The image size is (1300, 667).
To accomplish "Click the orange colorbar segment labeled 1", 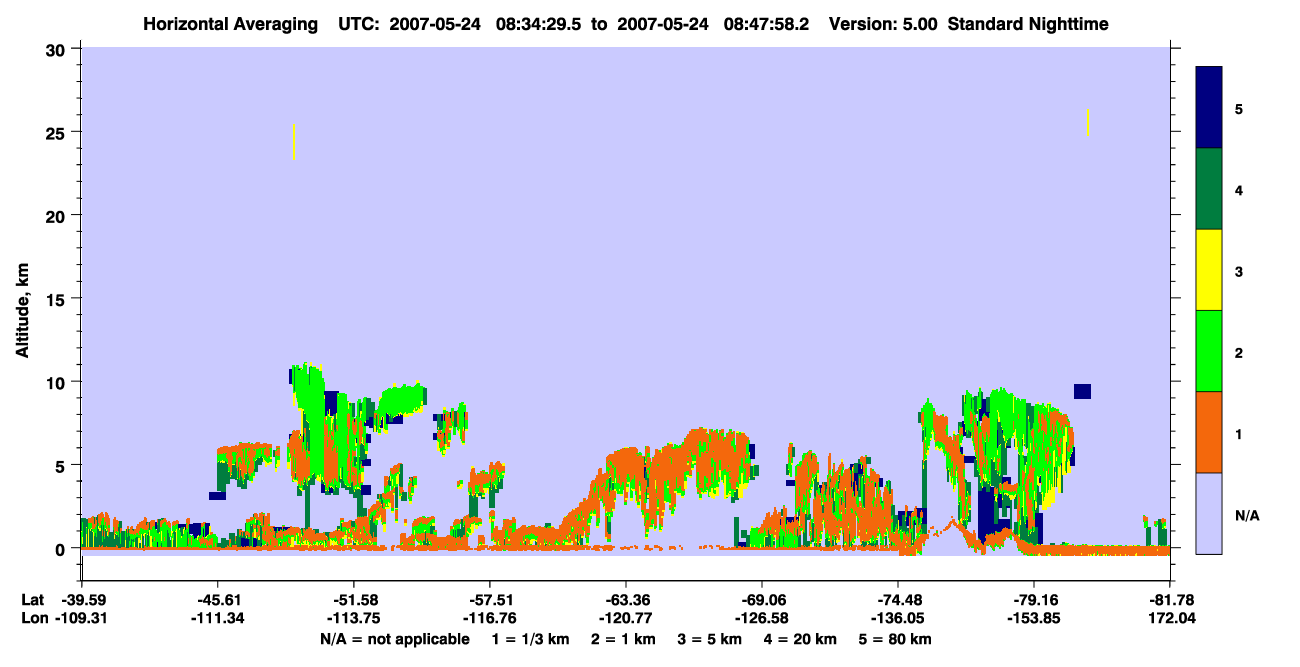I will (x=1208, y=432).
